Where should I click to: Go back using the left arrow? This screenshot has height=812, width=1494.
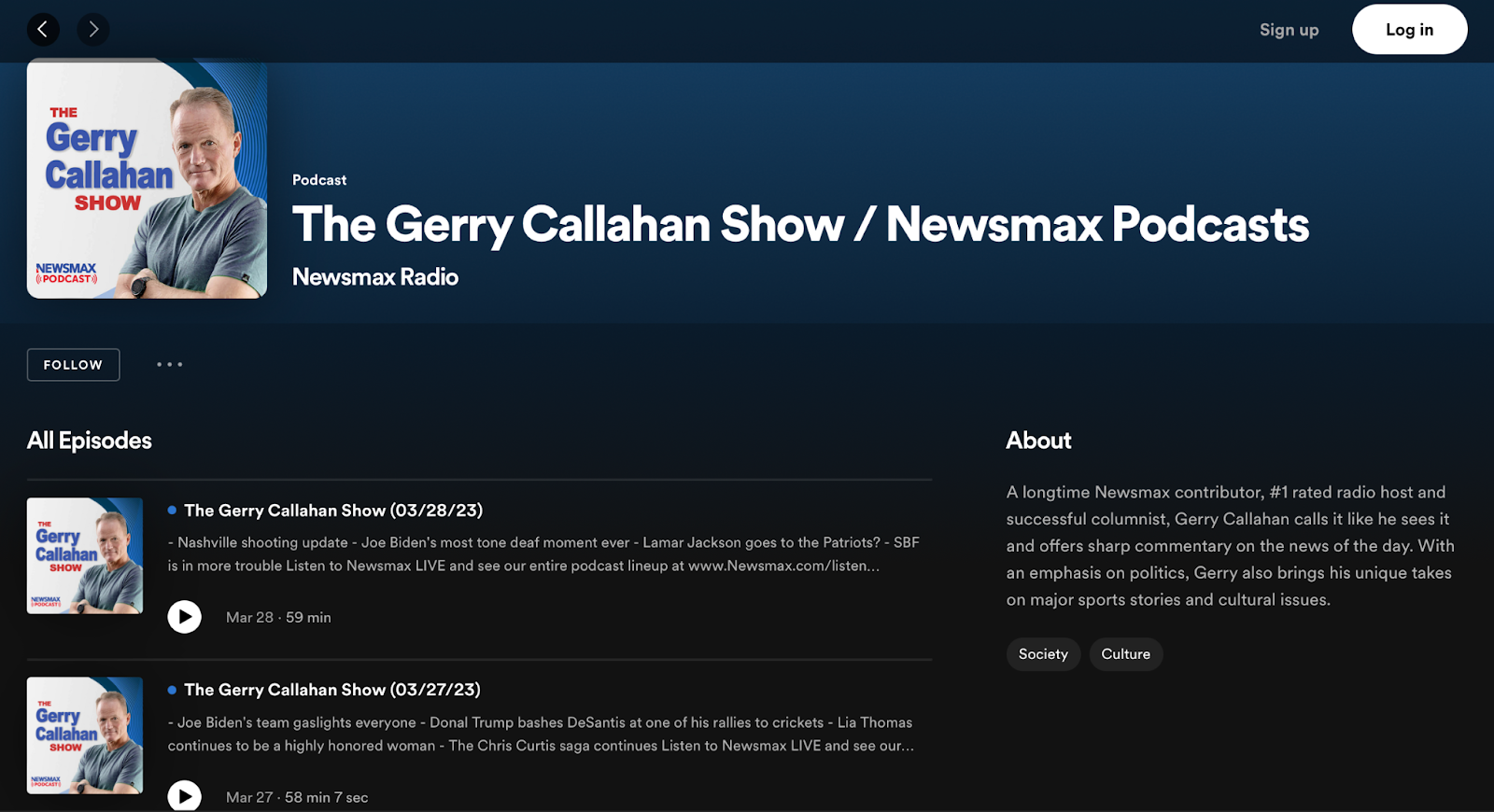pos(43,30)
